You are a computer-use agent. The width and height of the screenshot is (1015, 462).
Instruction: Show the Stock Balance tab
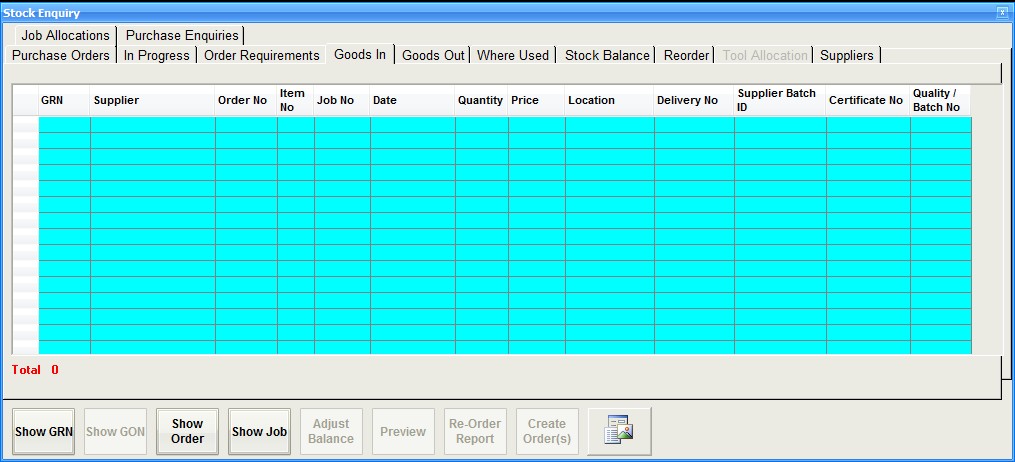[607, 55]
